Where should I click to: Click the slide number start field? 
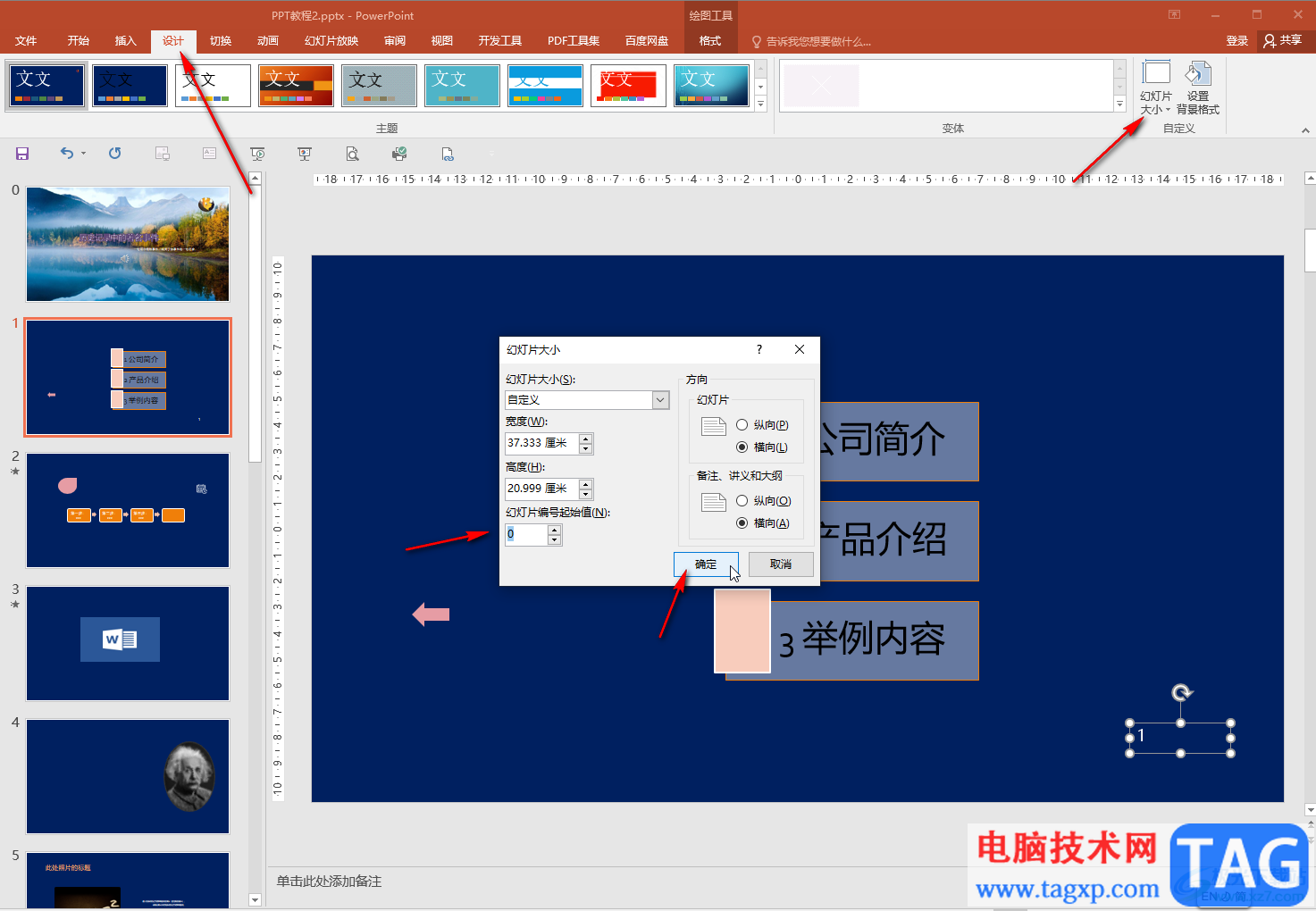526,534
